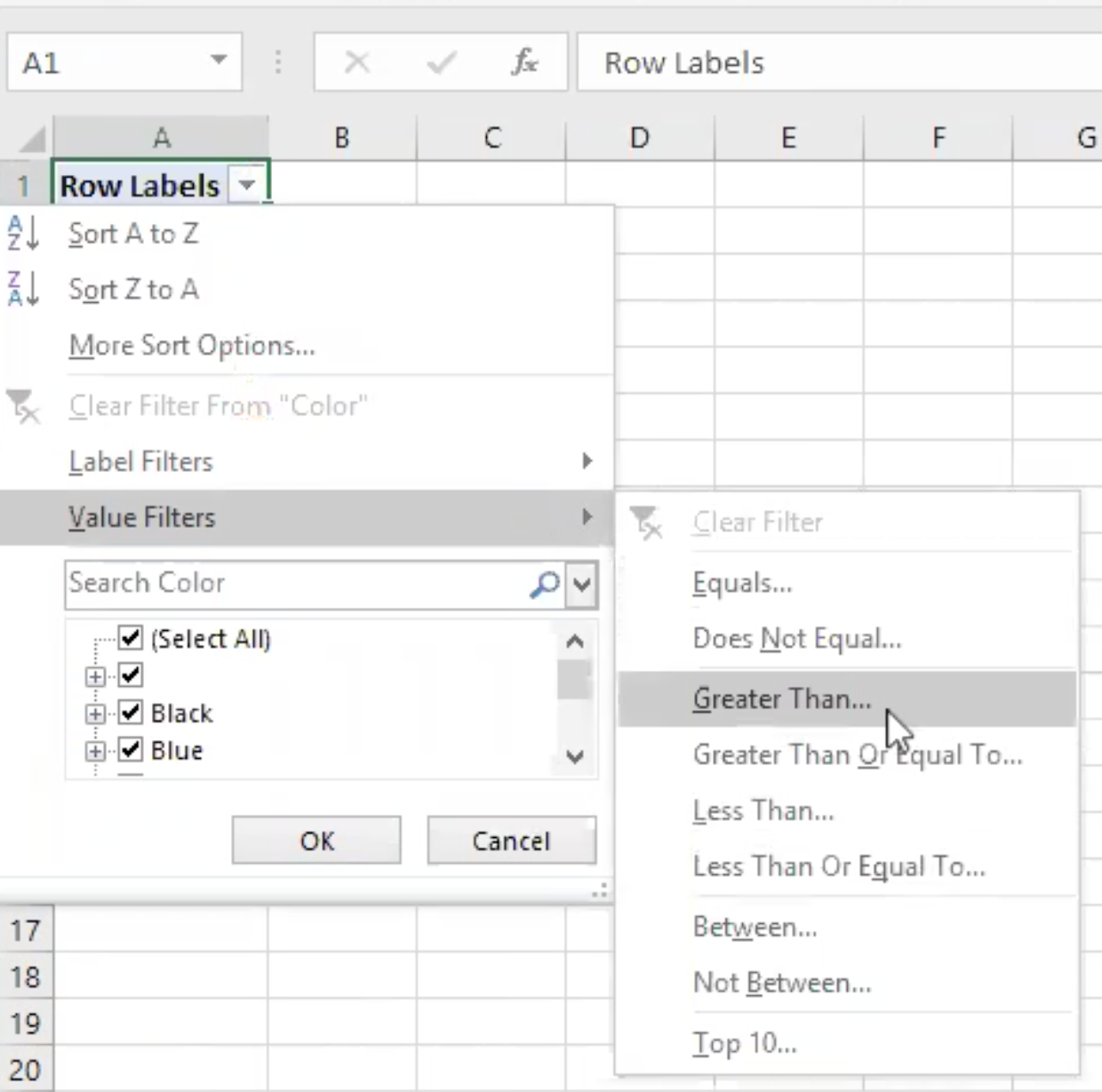Screen dimensions: 1102x1092
Task: Toggle the (Select All) checkbox
Action: tap(131, 637)
